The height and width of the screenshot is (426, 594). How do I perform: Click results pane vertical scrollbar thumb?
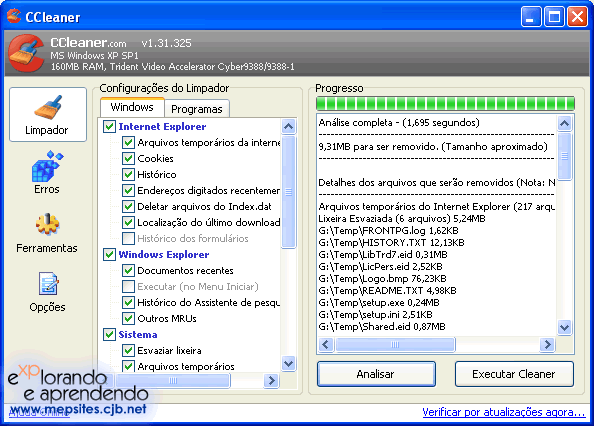pyautogui.click(x=564, y=156)
